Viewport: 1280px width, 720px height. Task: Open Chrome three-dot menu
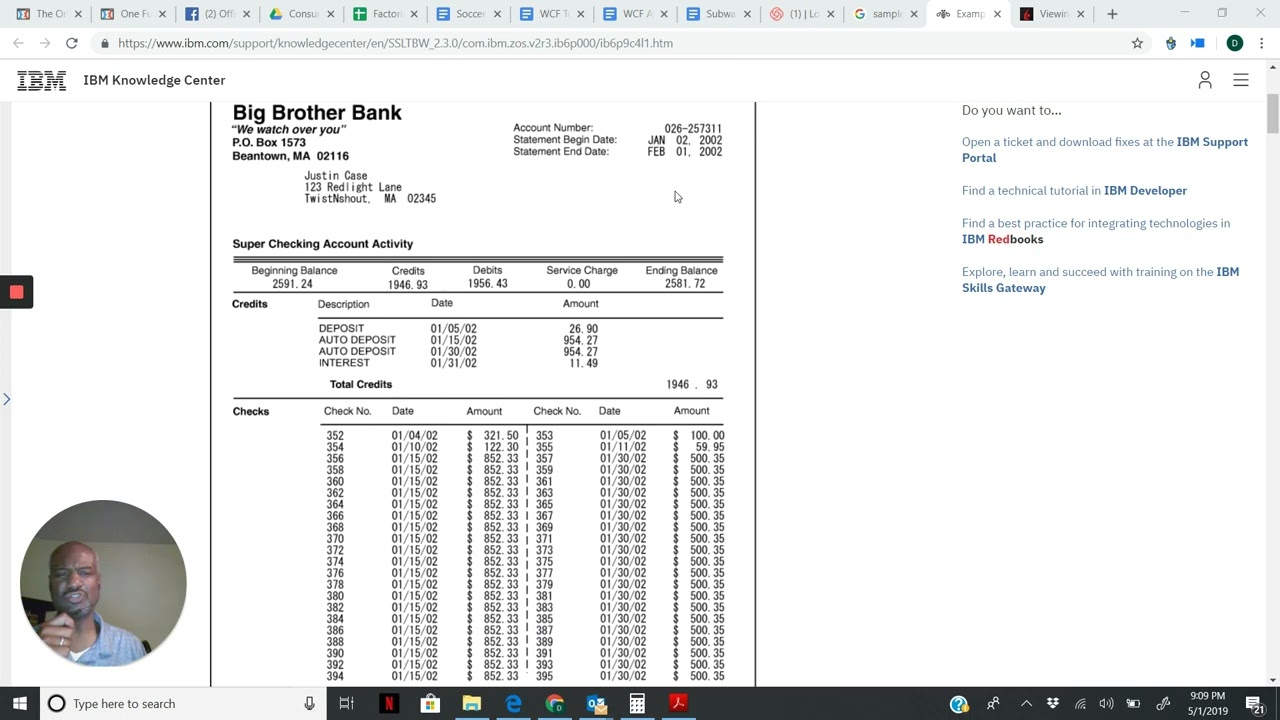[x=1262, y=43]
